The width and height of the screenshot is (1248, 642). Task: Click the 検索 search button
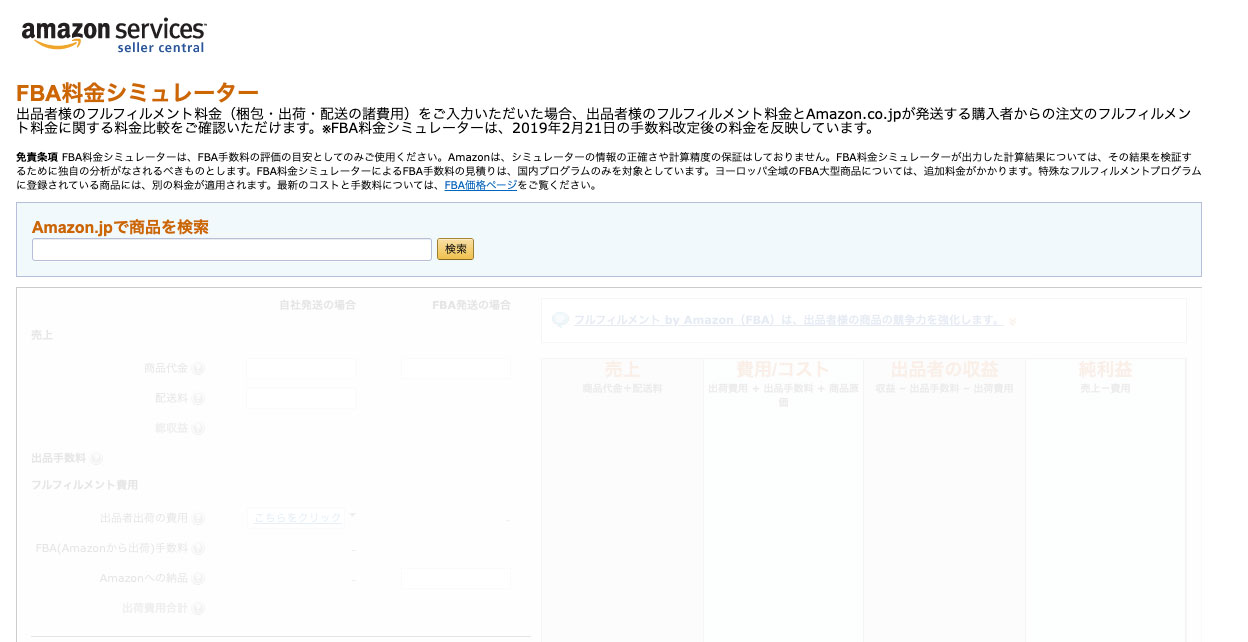[455, 249]
